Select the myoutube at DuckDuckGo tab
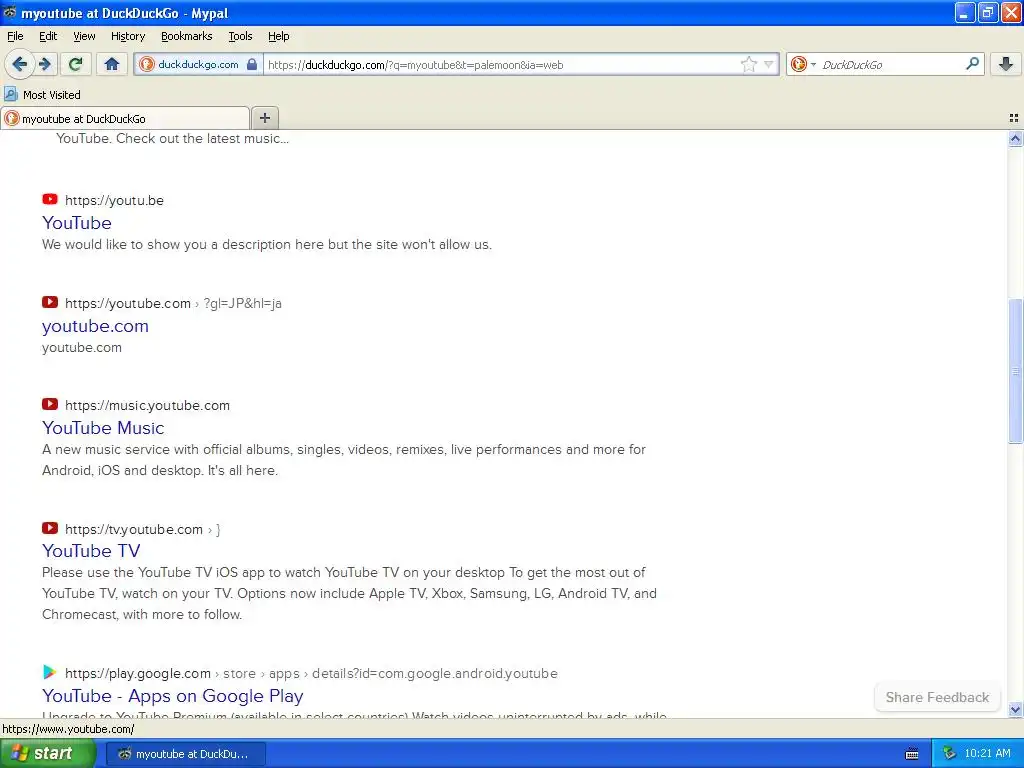Viewport: 1024px width, 768px height. click(x=125, y=118)
